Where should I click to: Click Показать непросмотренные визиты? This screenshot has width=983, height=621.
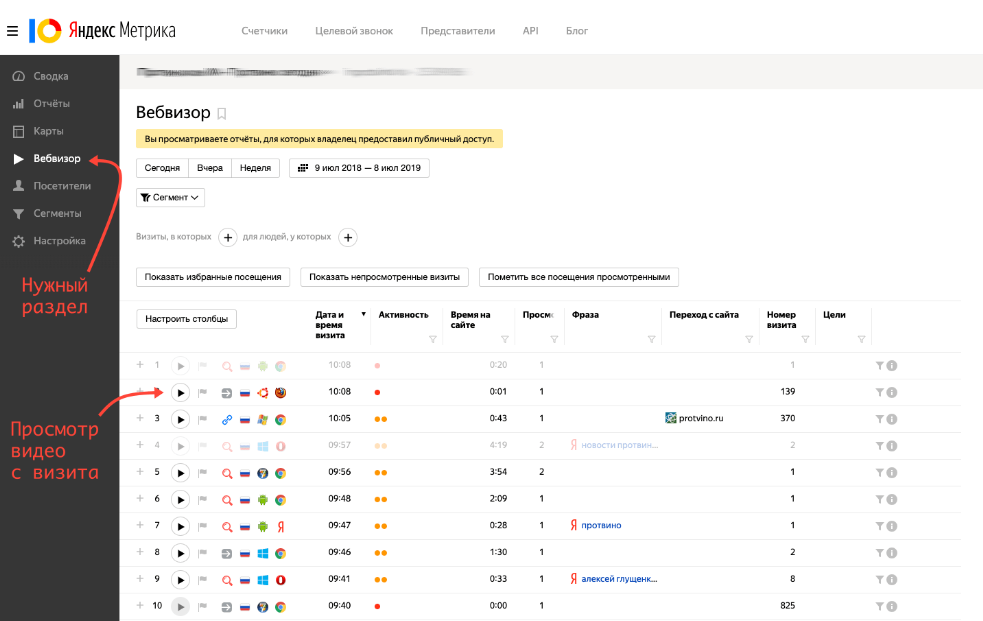tap(384, 277)
